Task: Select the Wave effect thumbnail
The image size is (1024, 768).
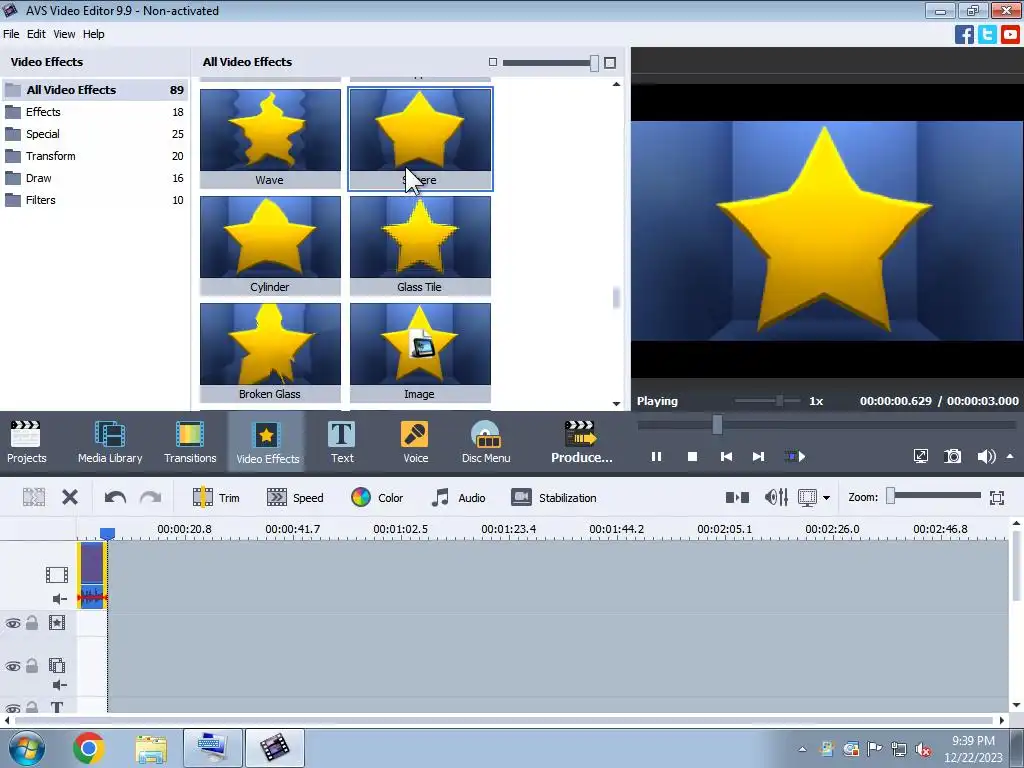Action: tap(270, 138)
